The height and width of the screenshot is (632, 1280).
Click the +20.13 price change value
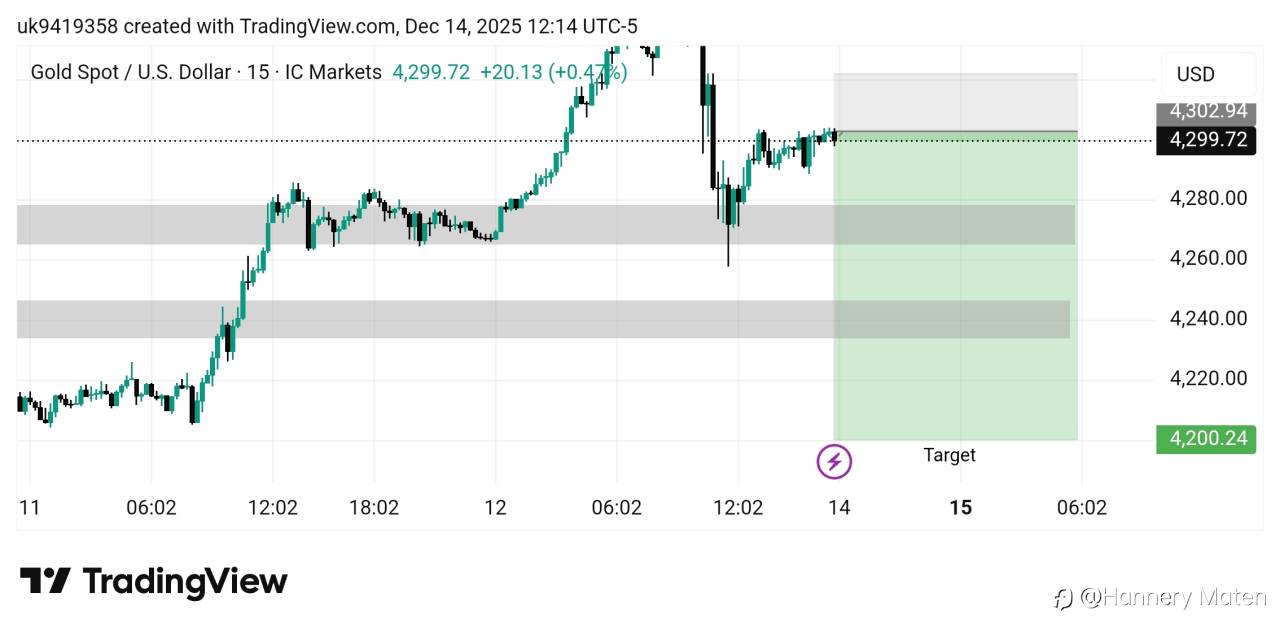point(510,72)
